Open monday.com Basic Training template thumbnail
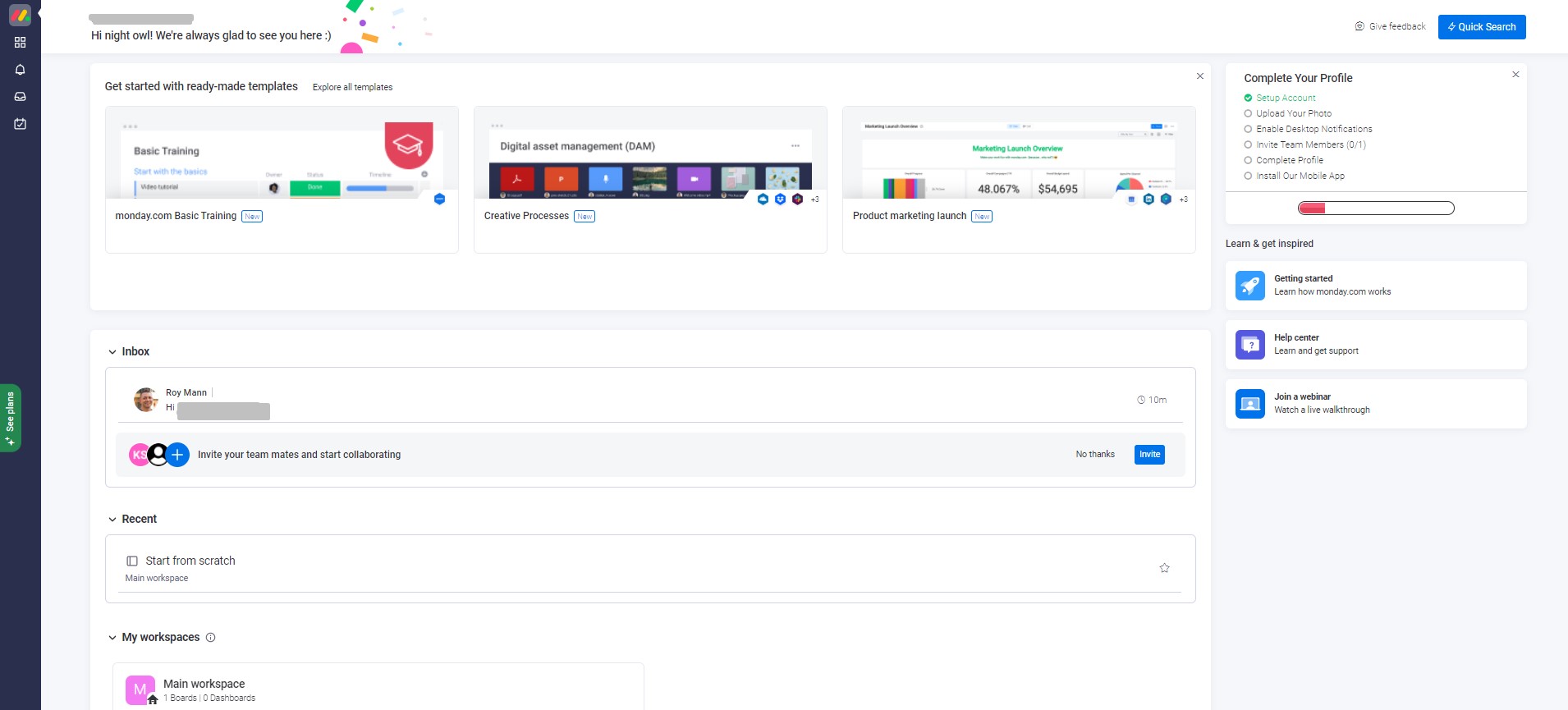Image resolution: width=1568 pixels, height=710 pixels. (x=282, y=153)
